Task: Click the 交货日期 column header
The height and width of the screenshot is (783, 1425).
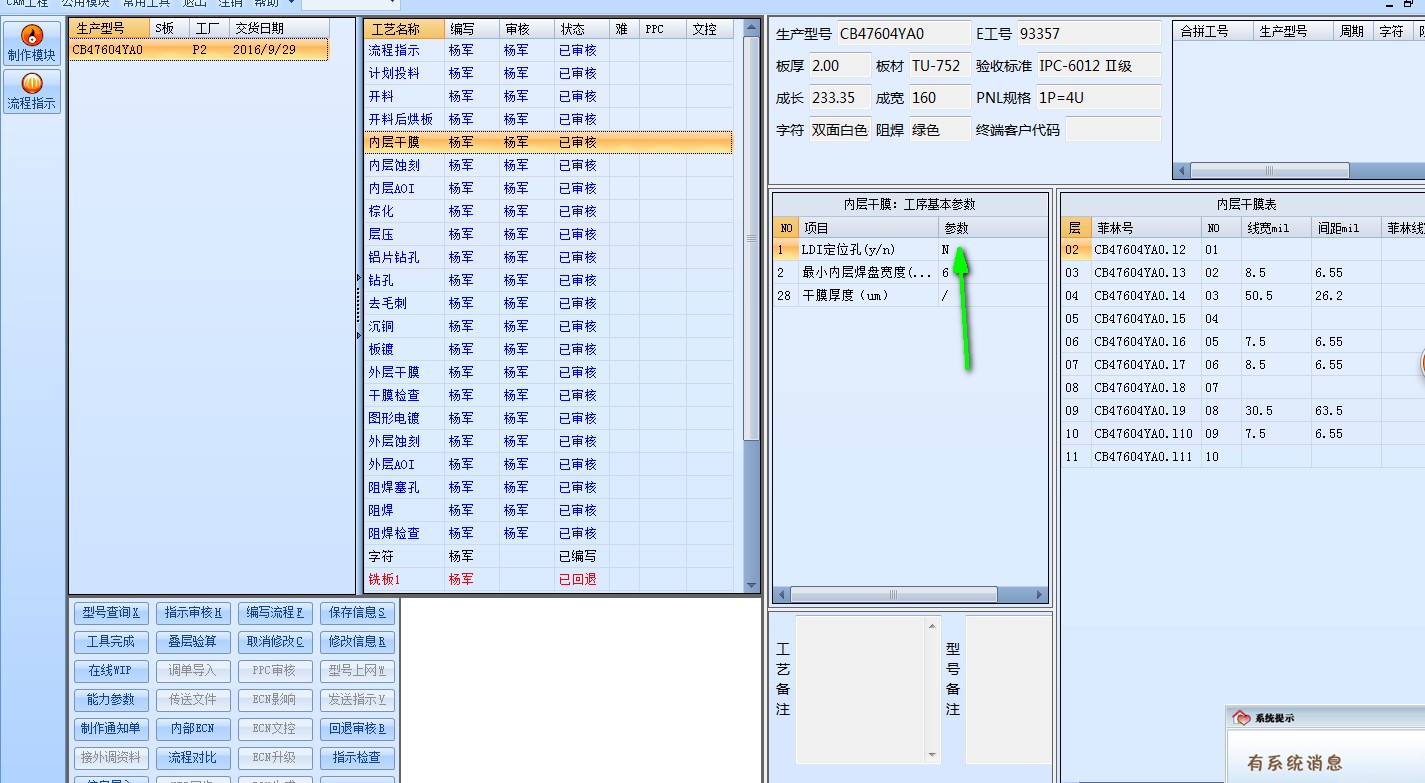Action: click(279, 28)
